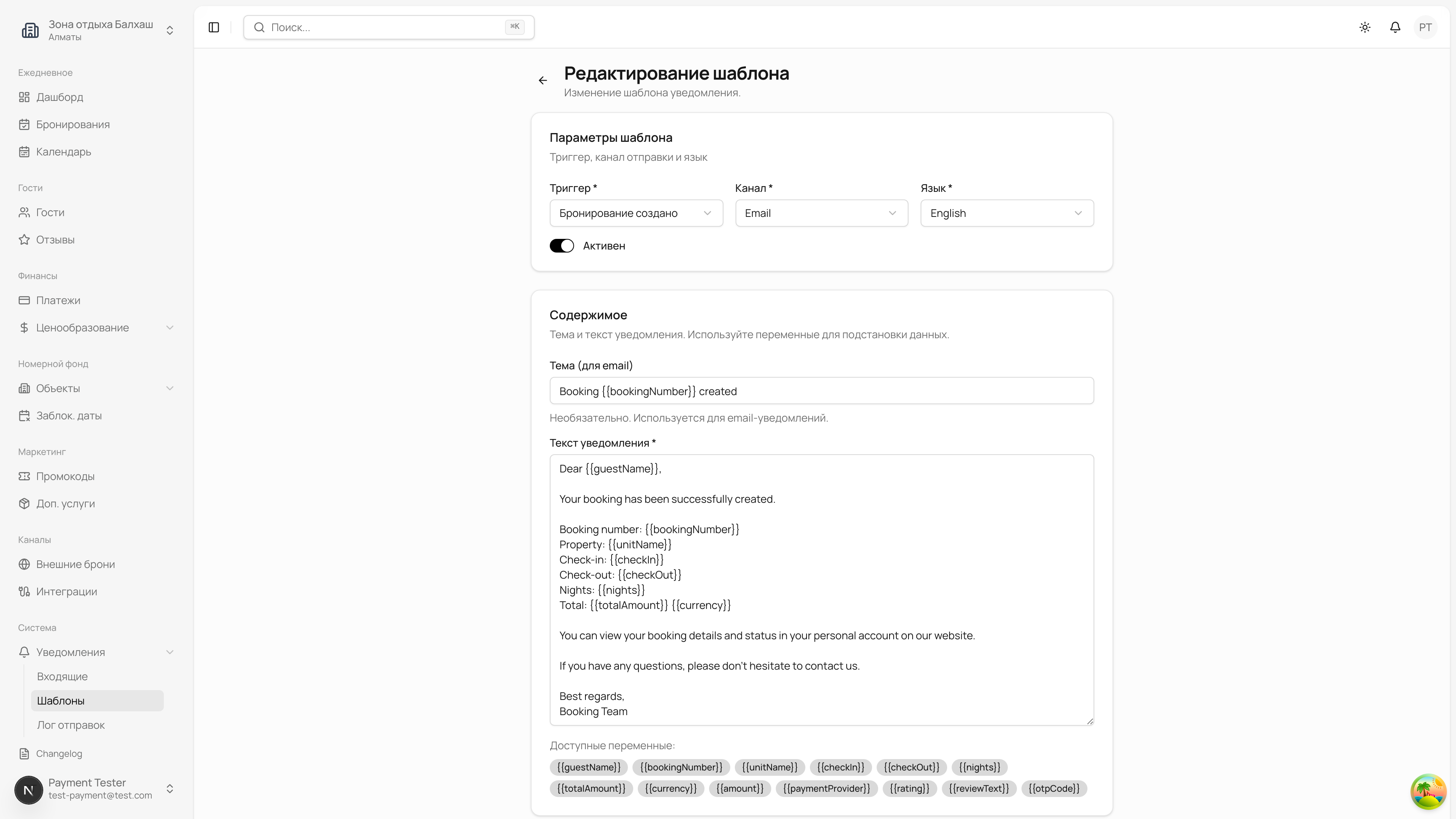
Task: Open the Триггер dropdown
Action: tap(636, 213)
